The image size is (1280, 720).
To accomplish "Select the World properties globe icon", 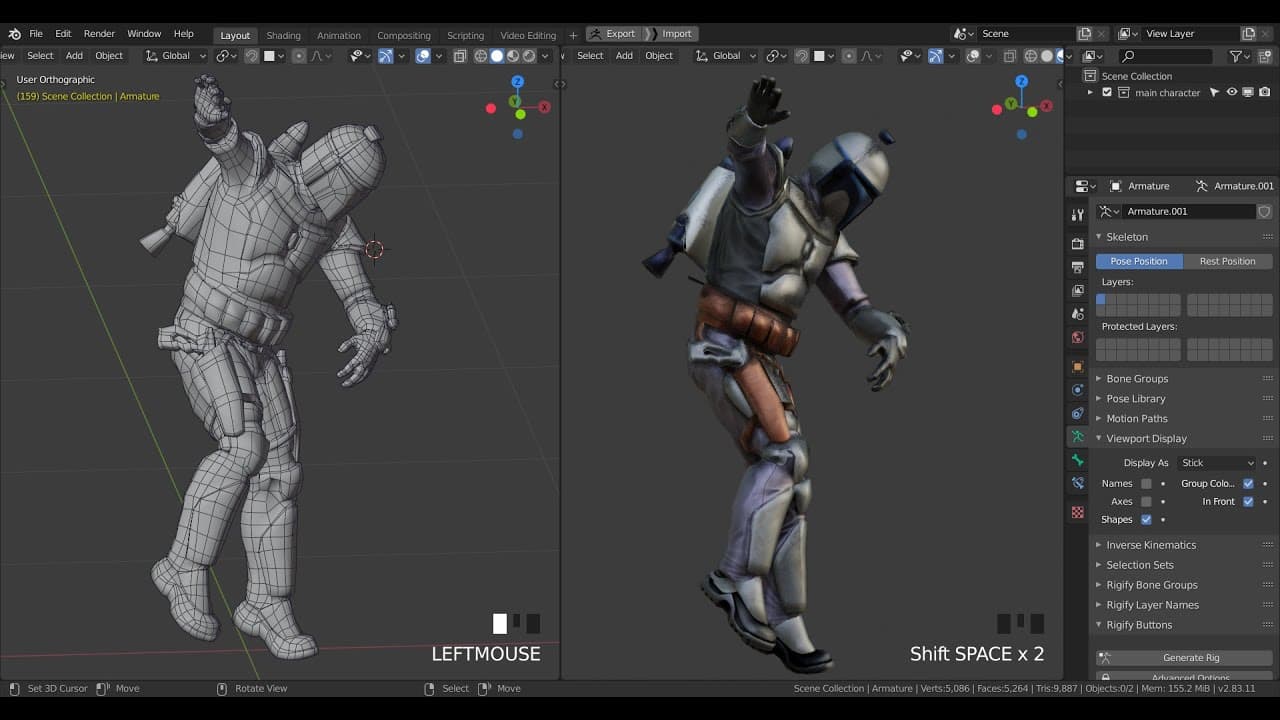I will tap(1077, 335).
